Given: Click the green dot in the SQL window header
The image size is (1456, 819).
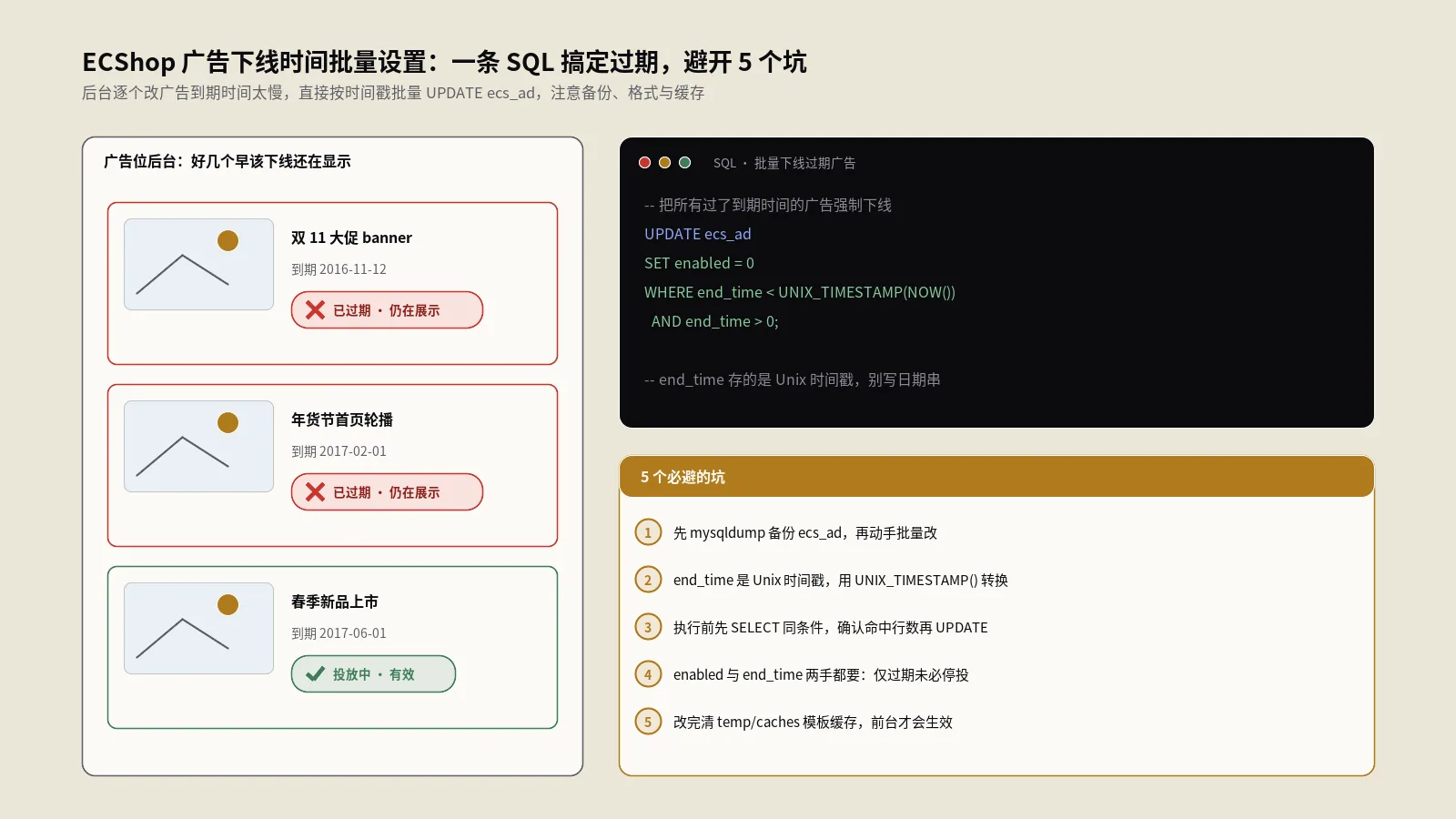Looking at the screenshot, I should (684, 163).
